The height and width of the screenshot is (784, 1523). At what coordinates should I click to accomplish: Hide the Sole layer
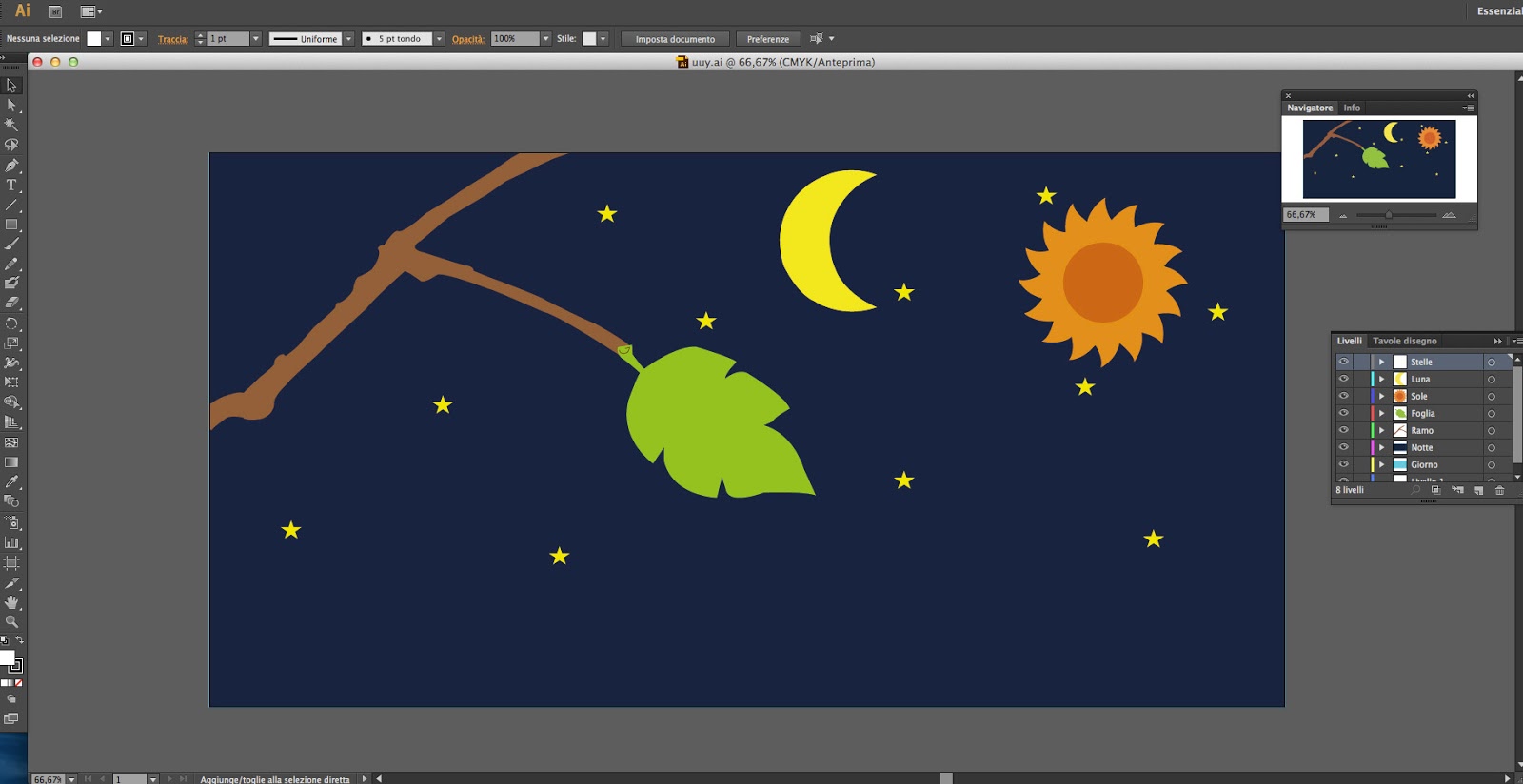point(1343,396)
